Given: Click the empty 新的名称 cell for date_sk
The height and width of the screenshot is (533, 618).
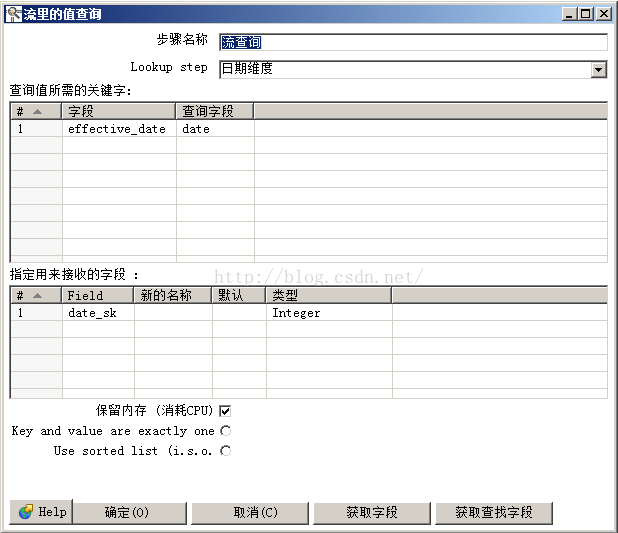Looking at the screenshot, I should pos(173,312).
